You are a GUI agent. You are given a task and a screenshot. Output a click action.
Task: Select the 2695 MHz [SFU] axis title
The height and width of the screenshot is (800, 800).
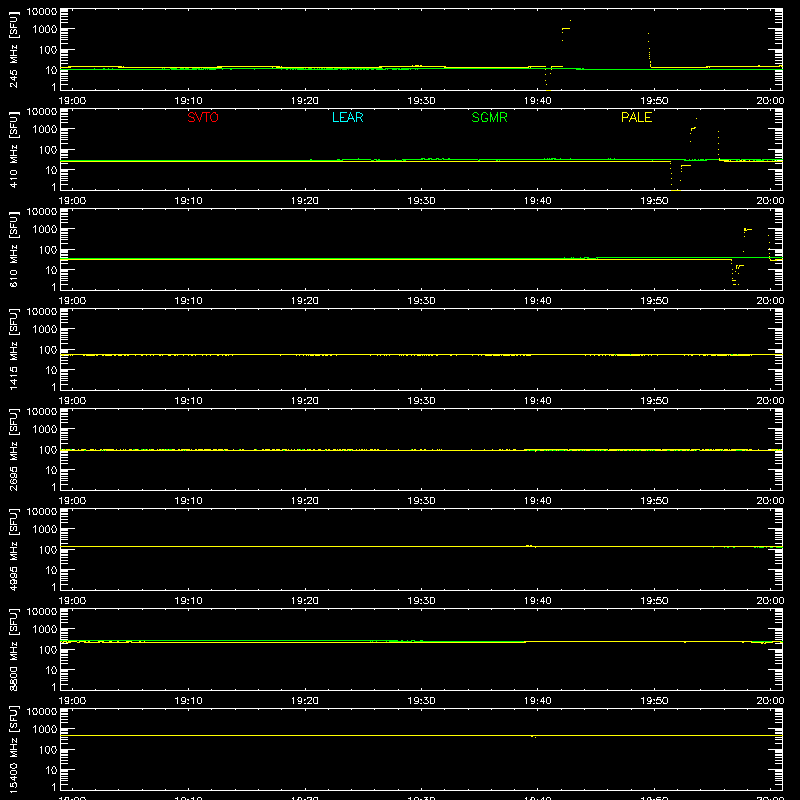(13, 450)
